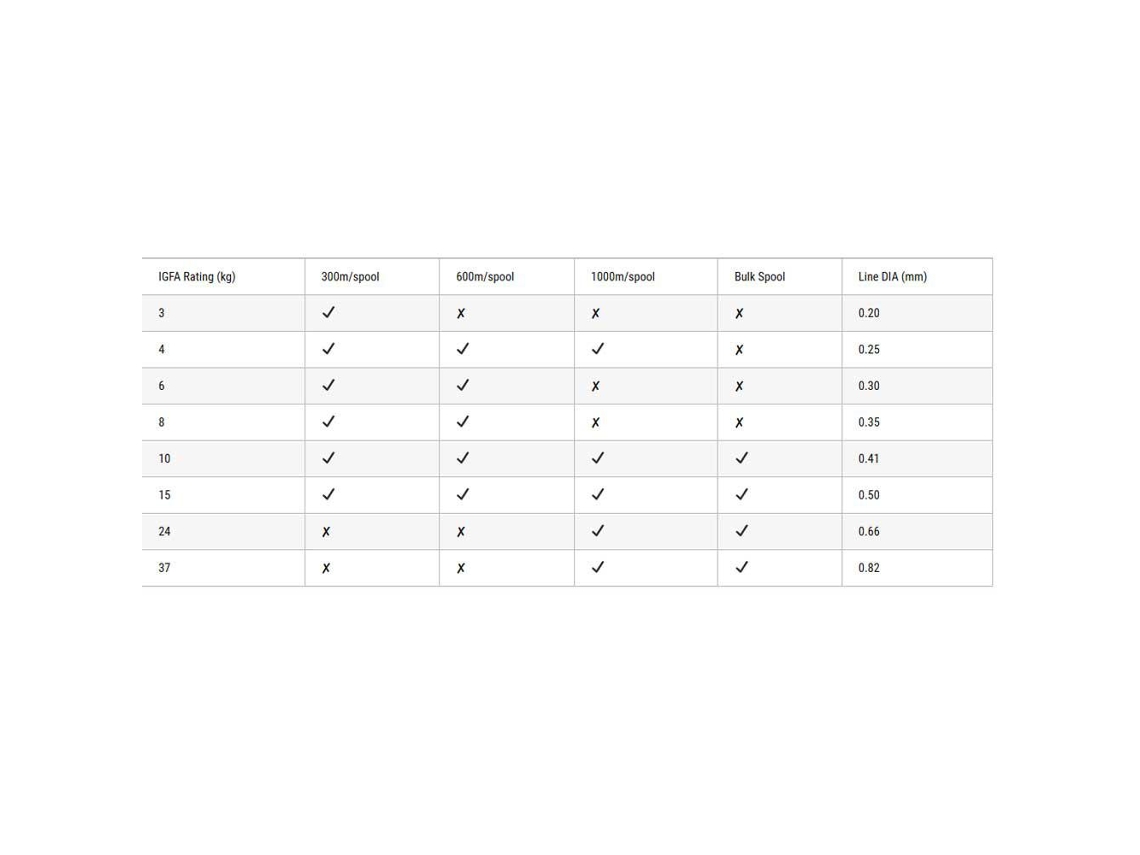Click the 0.82 line diameter value
Screen dimensions: 1140x855
(x=869, y=568)
